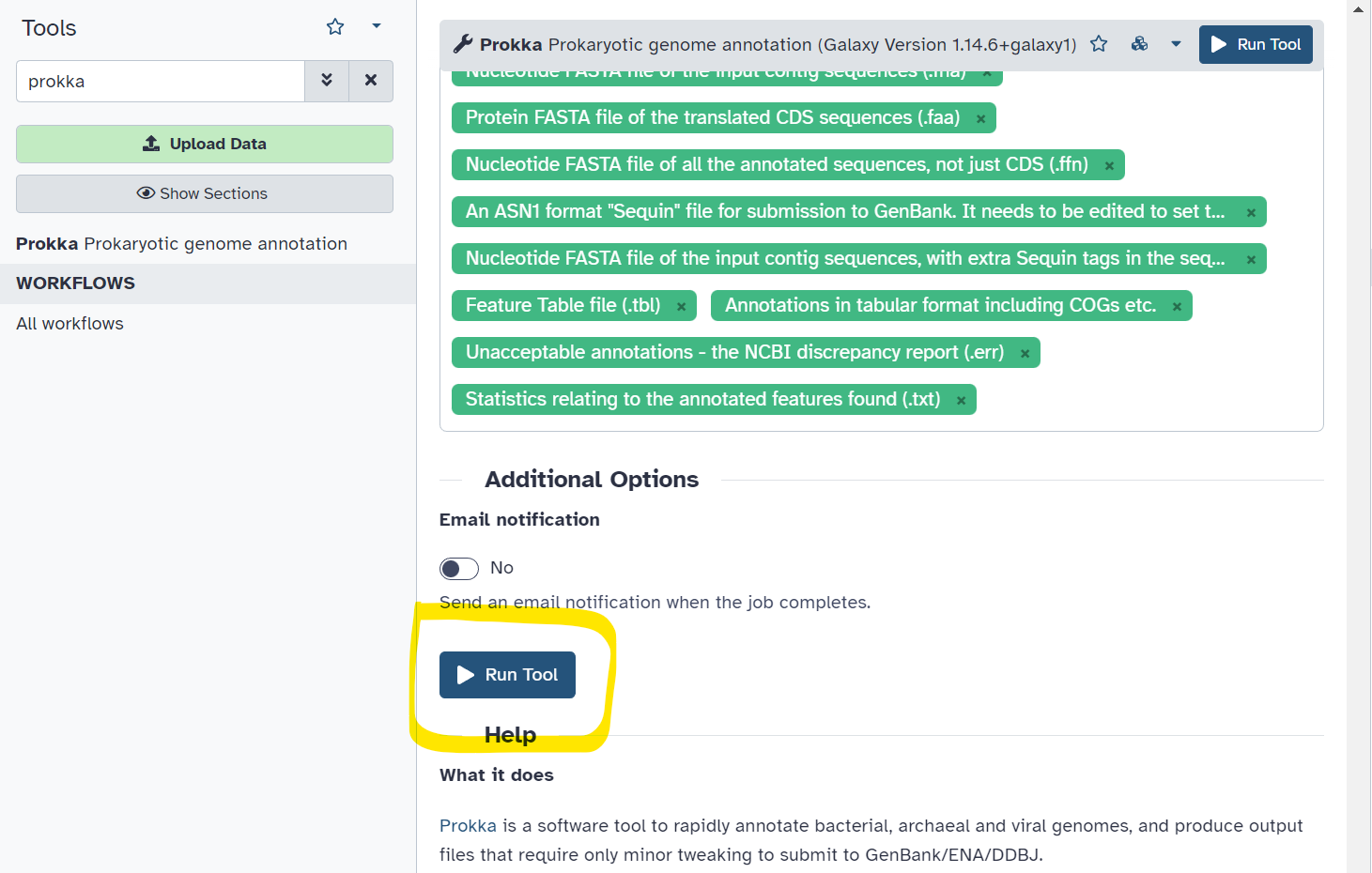Remove Statistics (.txt) output tag
The width and height of the screenshot is (1372, 873).
(x=961, y=400)
